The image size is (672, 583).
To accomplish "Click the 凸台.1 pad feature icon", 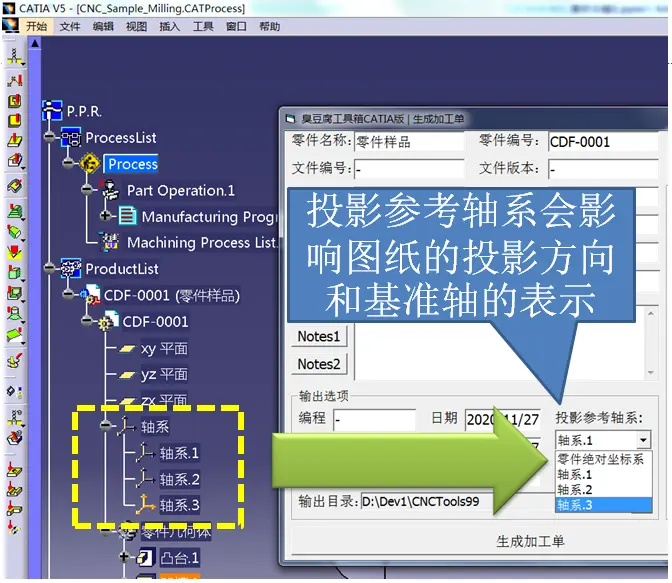I will point(145,557).
